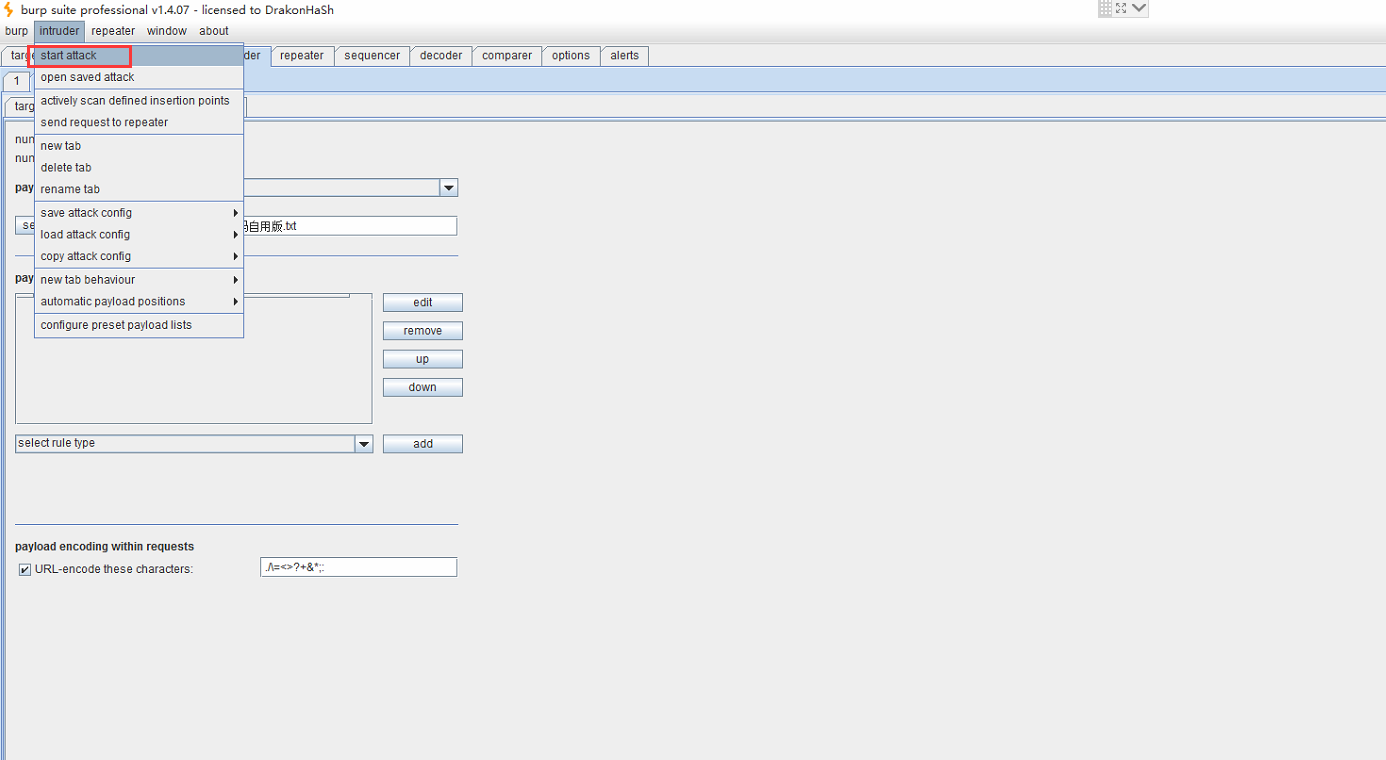The width and height of the screenshot is (1386, 760).
Task: Open the select rule type combo box
Action: coord(194,443)
